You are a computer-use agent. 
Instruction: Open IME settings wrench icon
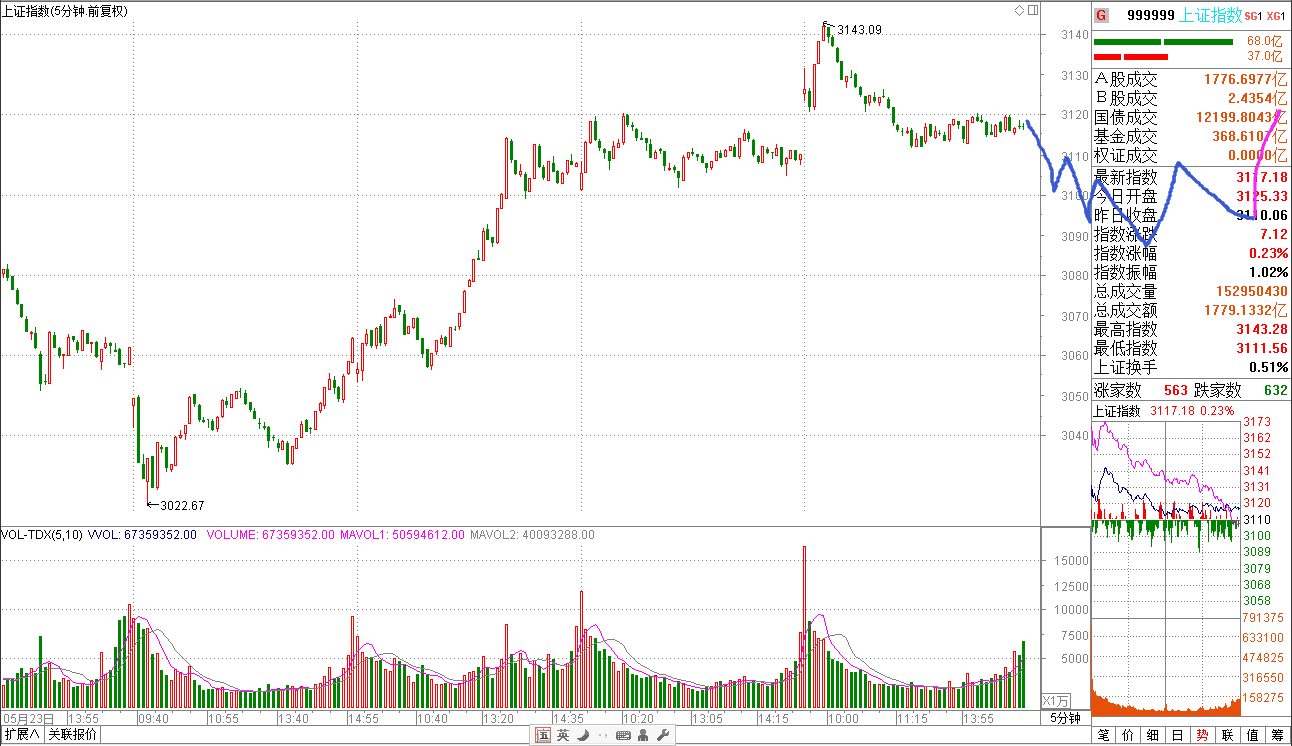pyautogui.click(x=661, y=736)
